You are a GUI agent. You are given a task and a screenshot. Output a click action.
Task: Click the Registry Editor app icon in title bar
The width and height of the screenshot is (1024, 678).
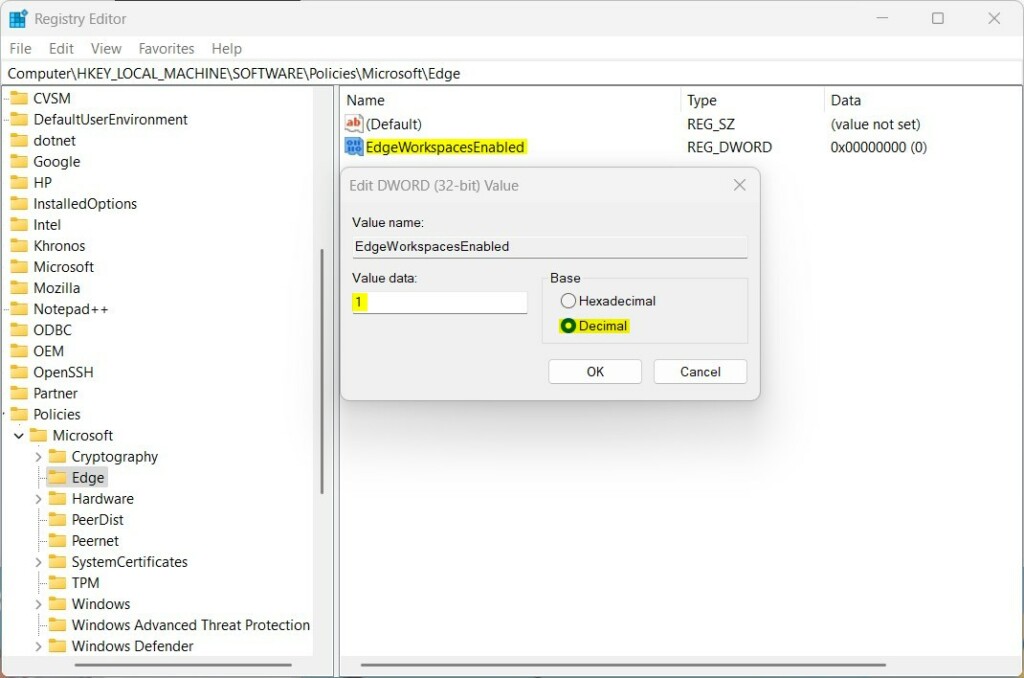coord(18,19)
